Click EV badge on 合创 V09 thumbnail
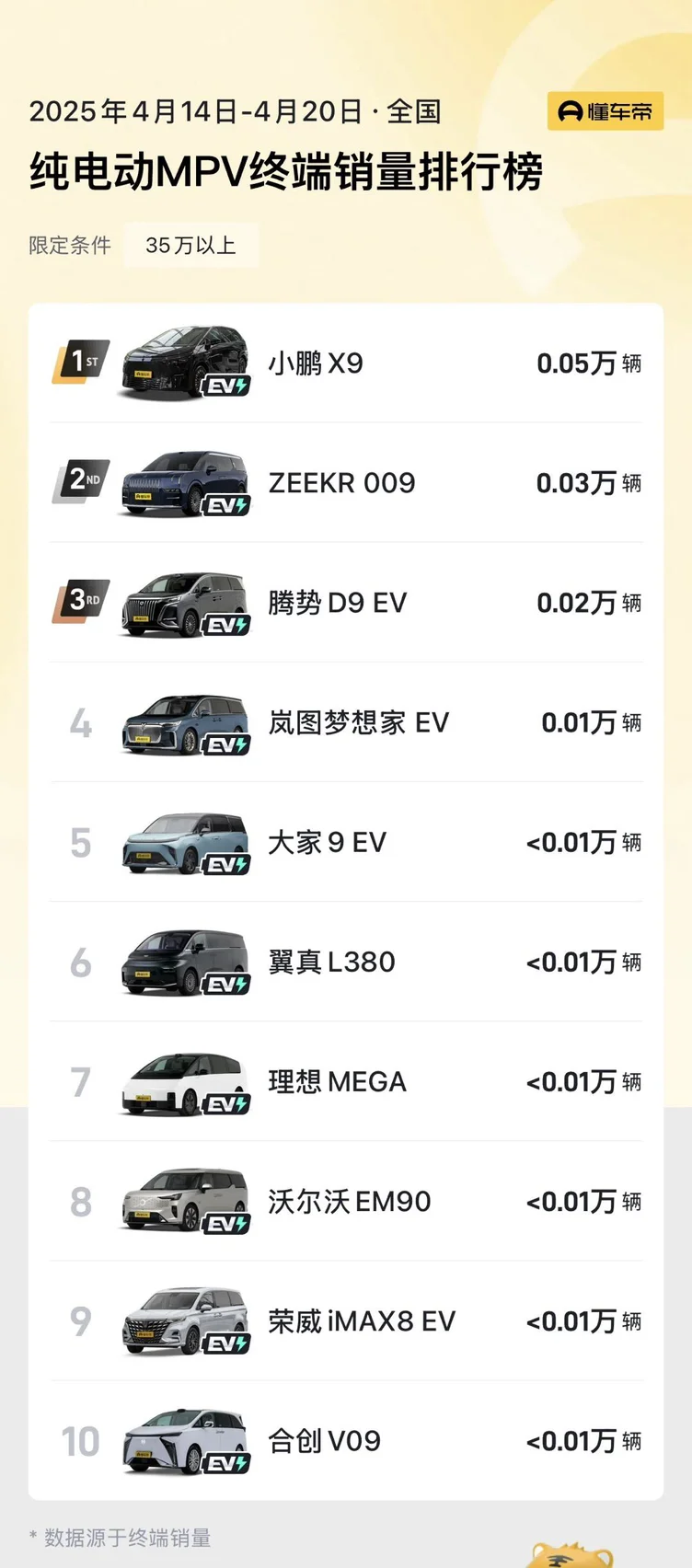 coord(226,1462)
